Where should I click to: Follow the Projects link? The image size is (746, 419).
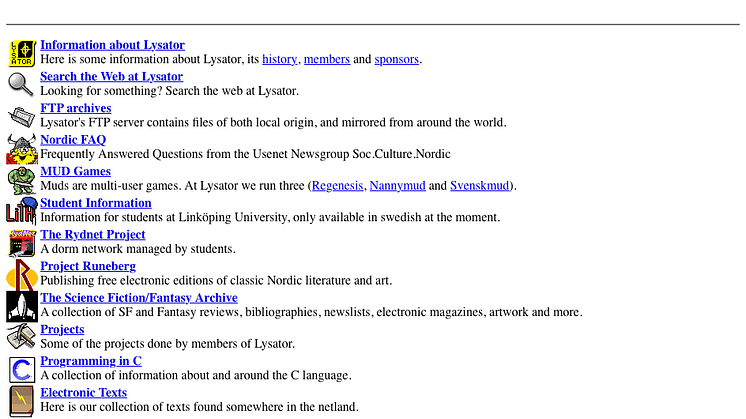pos(62,329)
